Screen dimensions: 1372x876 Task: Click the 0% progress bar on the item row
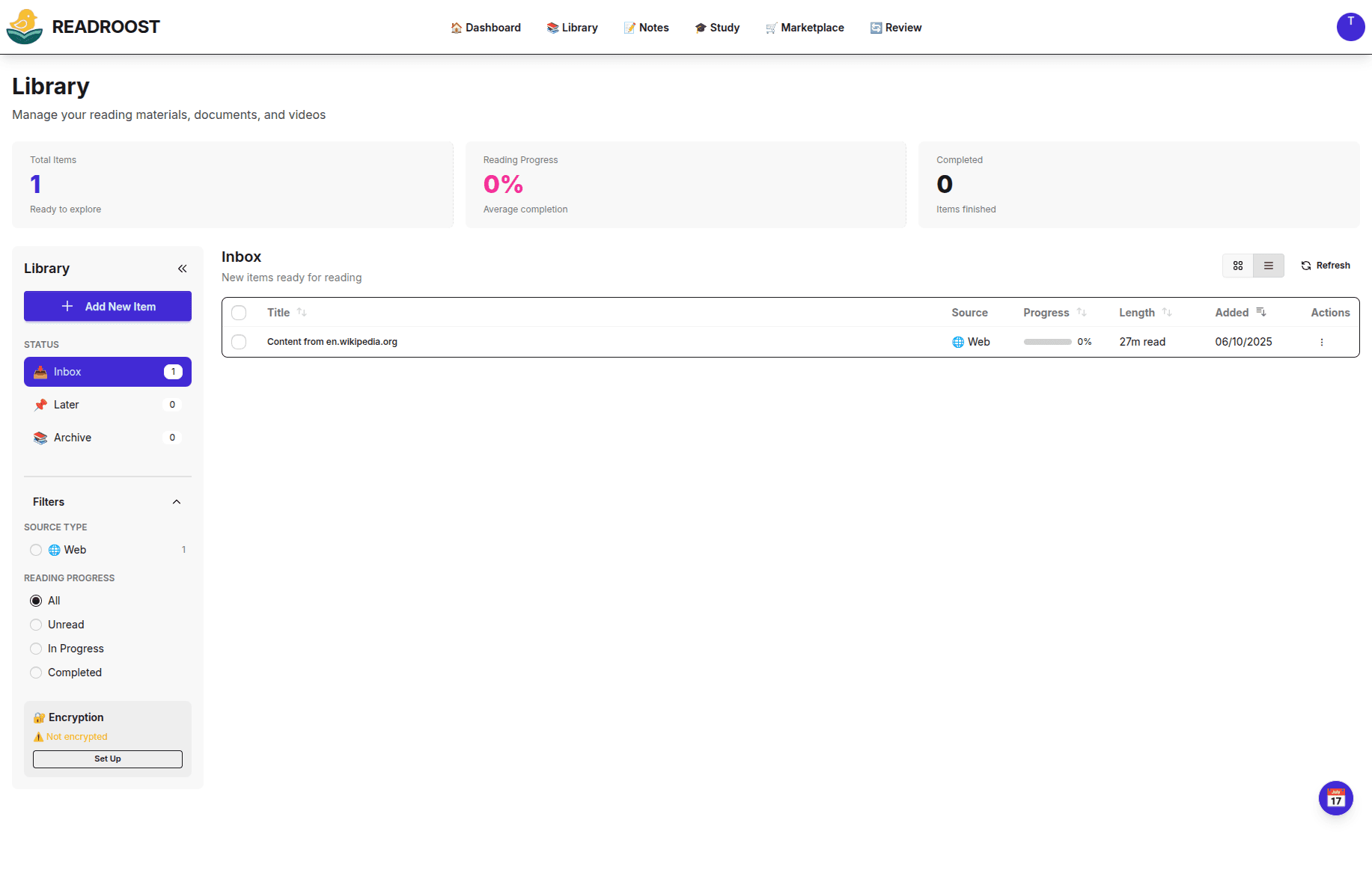[1048, 342]
